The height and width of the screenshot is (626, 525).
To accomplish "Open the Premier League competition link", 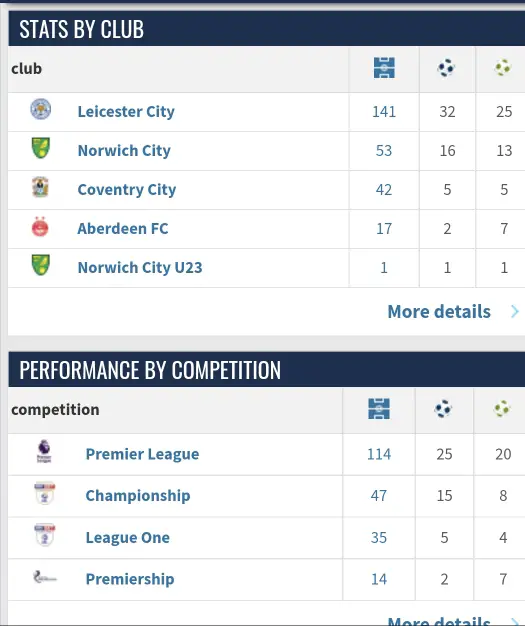I will 143,454.
